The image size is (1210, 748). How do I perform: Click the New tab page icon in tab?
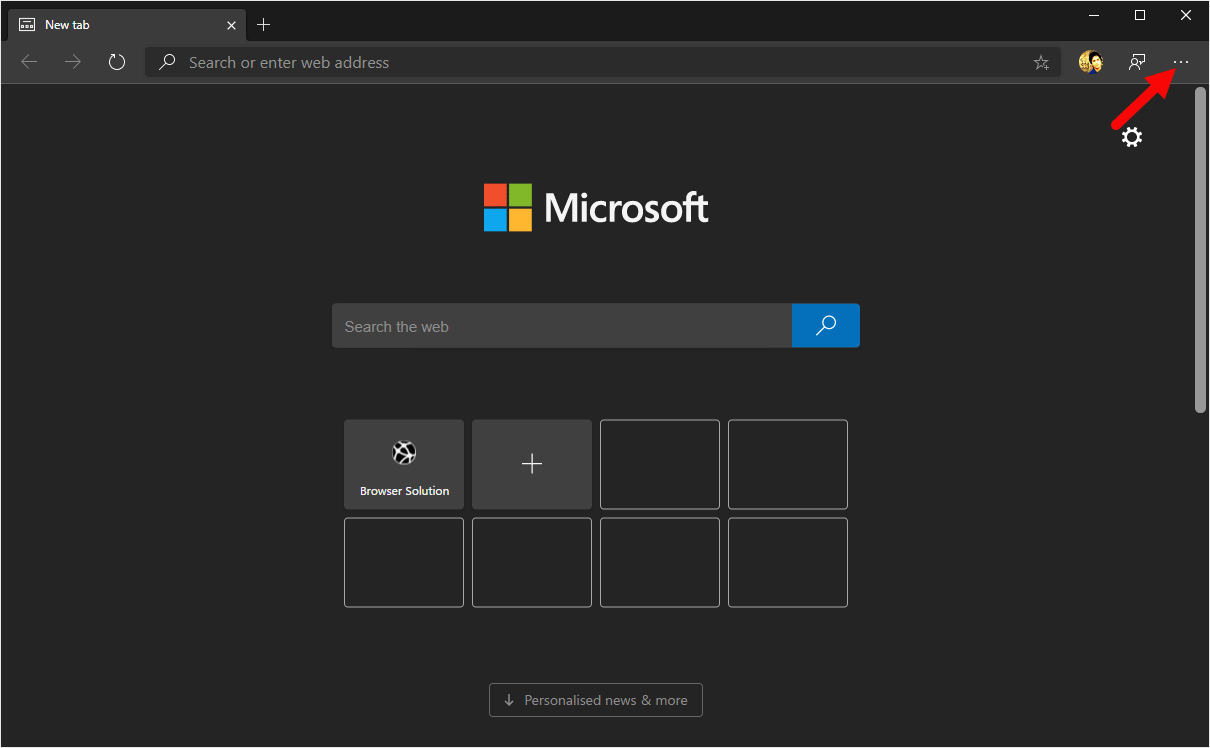tap(27, 24)
